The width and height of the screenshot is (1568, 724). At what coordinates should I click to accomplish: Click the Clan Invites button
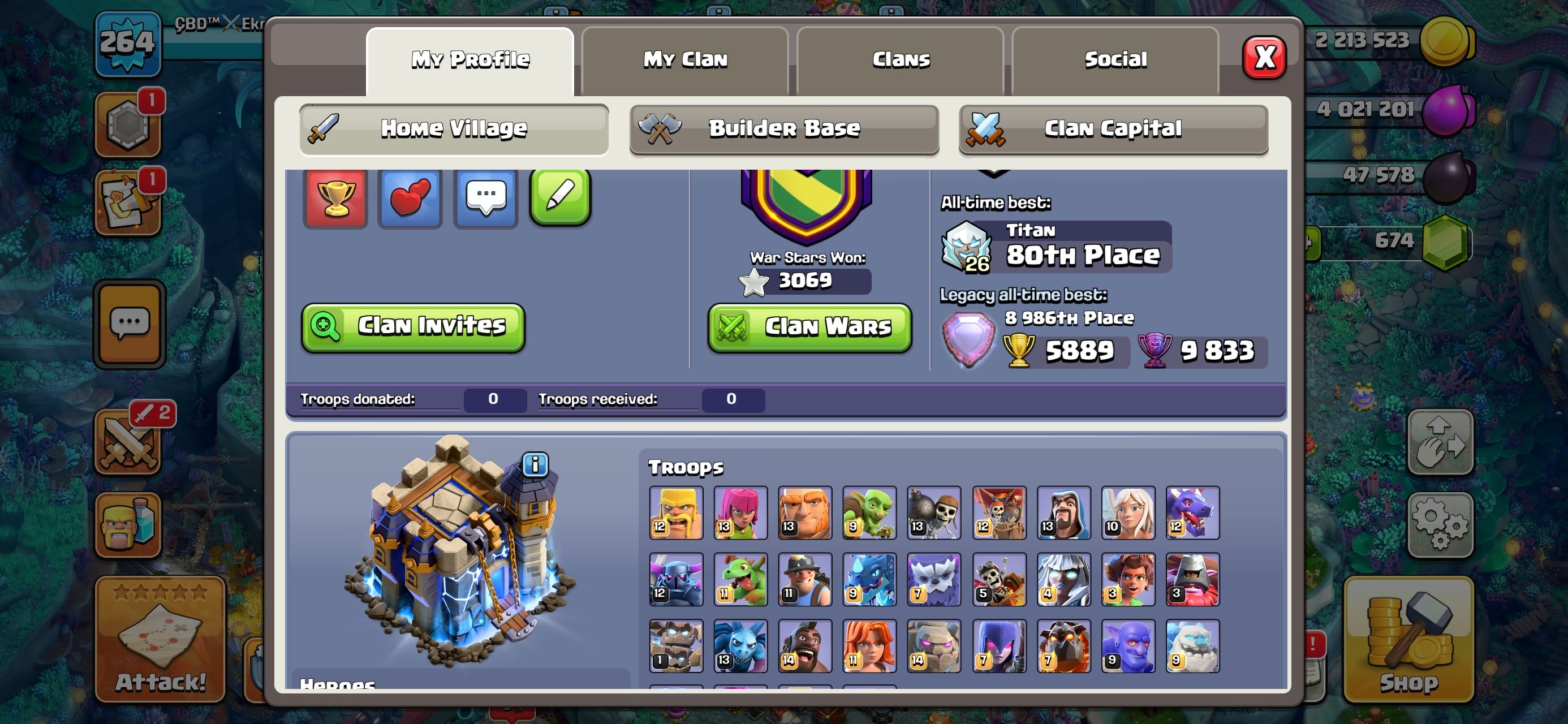(x=413, y=327)
